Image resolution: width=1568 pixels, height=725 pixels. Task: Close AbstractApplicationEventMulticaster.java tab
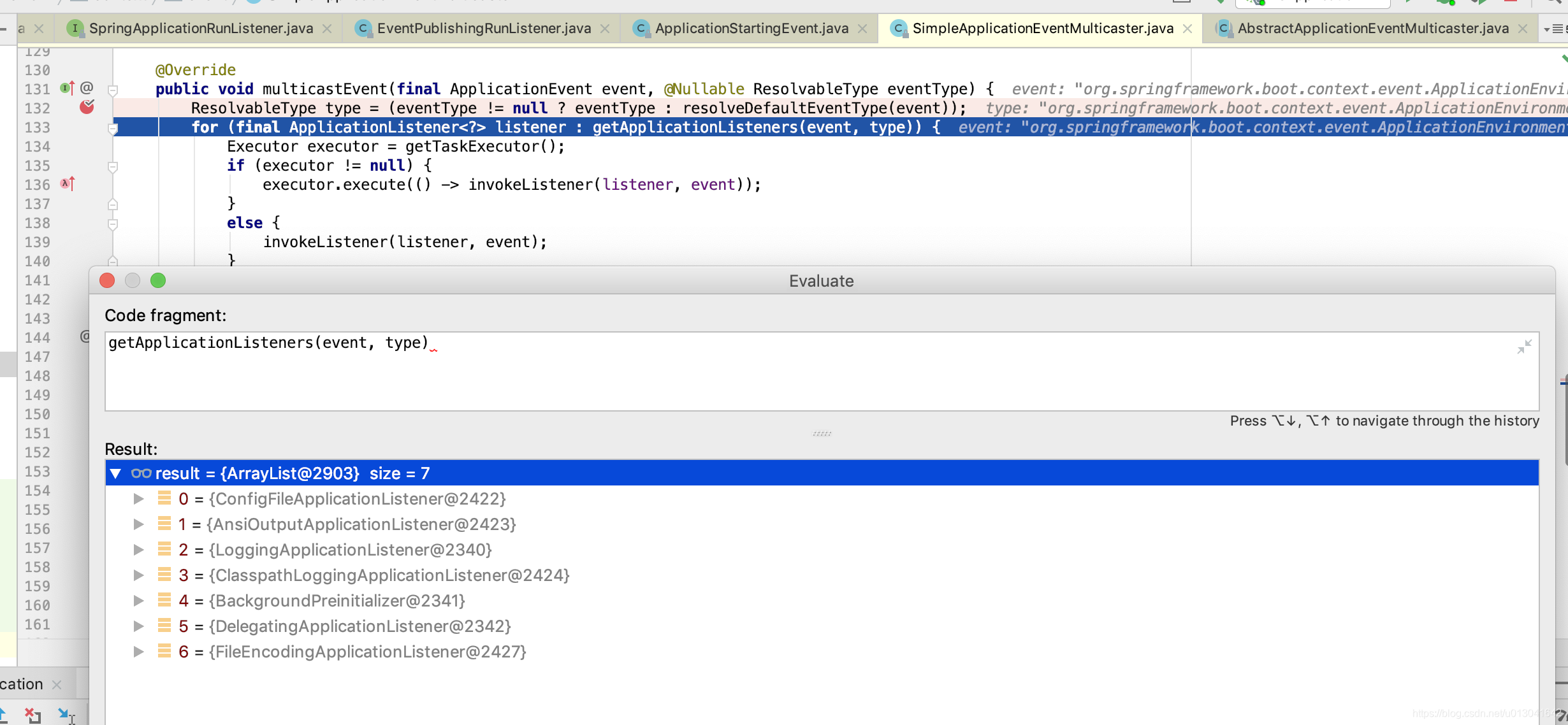pyautogui.click(x=1523, y=29)
